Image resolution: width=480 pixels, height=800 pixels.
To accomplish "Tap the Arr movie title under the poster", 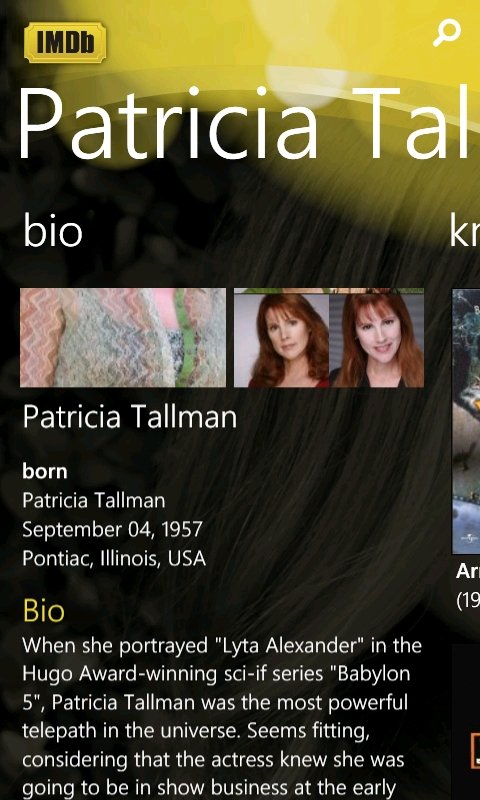I will (x=468, y=571).
